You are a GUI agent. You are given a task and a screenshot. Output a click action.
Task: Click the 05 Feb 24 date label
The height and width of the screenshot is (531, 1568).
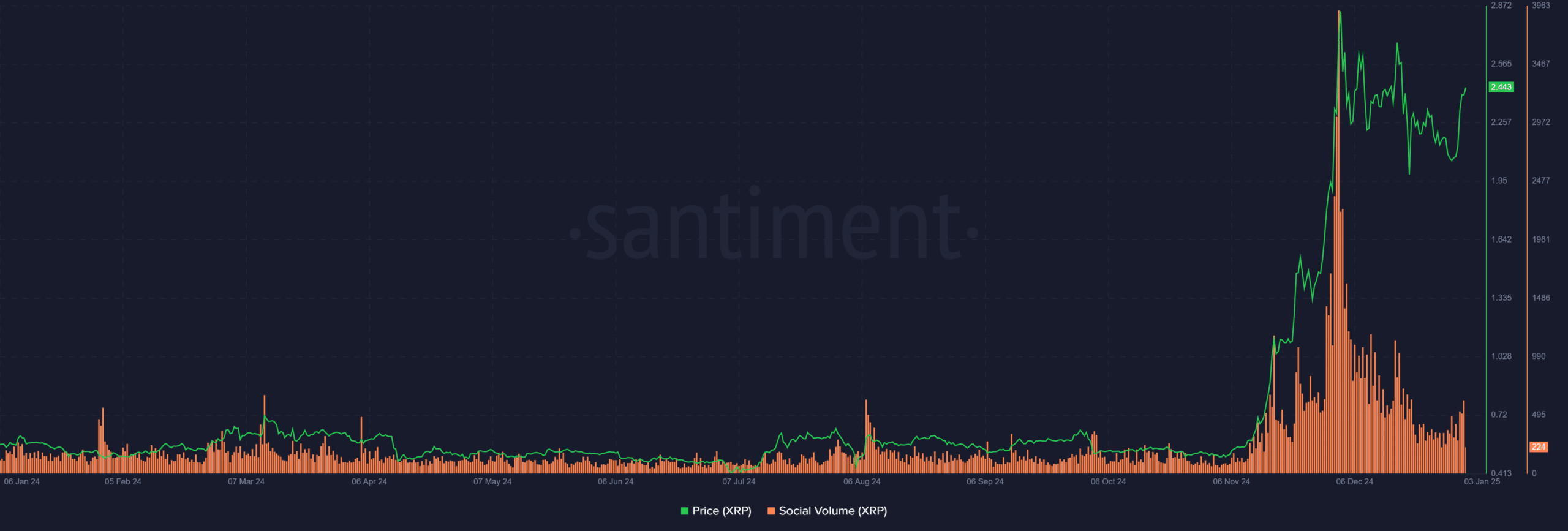(x=123, y=481)
